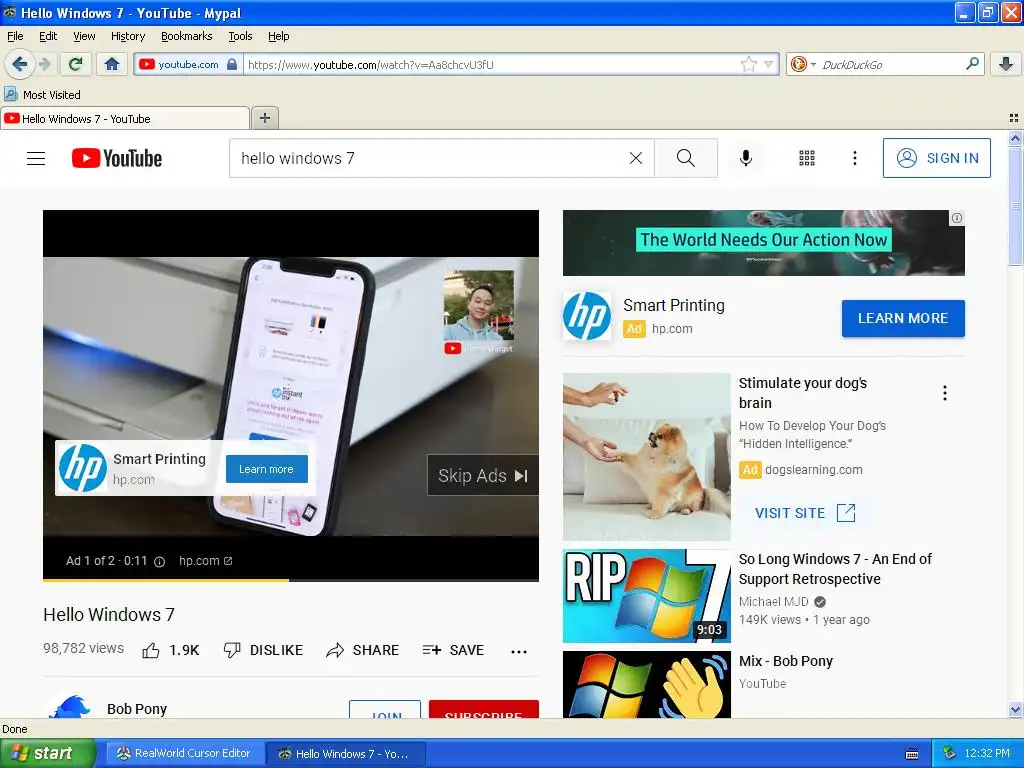This screenshot has width=1024, height=768.
Task: Click the YouTube search magnifier button
Action: 686,158
